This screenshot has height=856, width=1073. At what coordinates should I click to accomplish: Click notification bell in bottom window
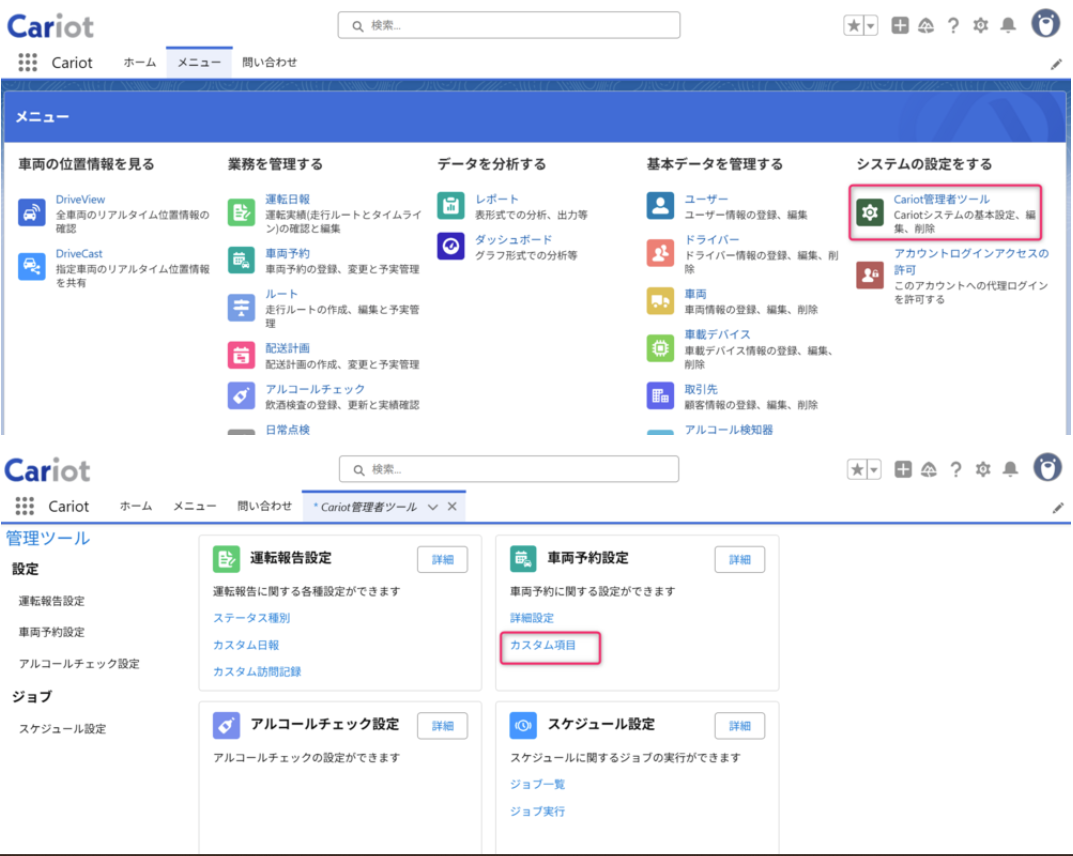pyautogui.click(x=1010, y=469)
